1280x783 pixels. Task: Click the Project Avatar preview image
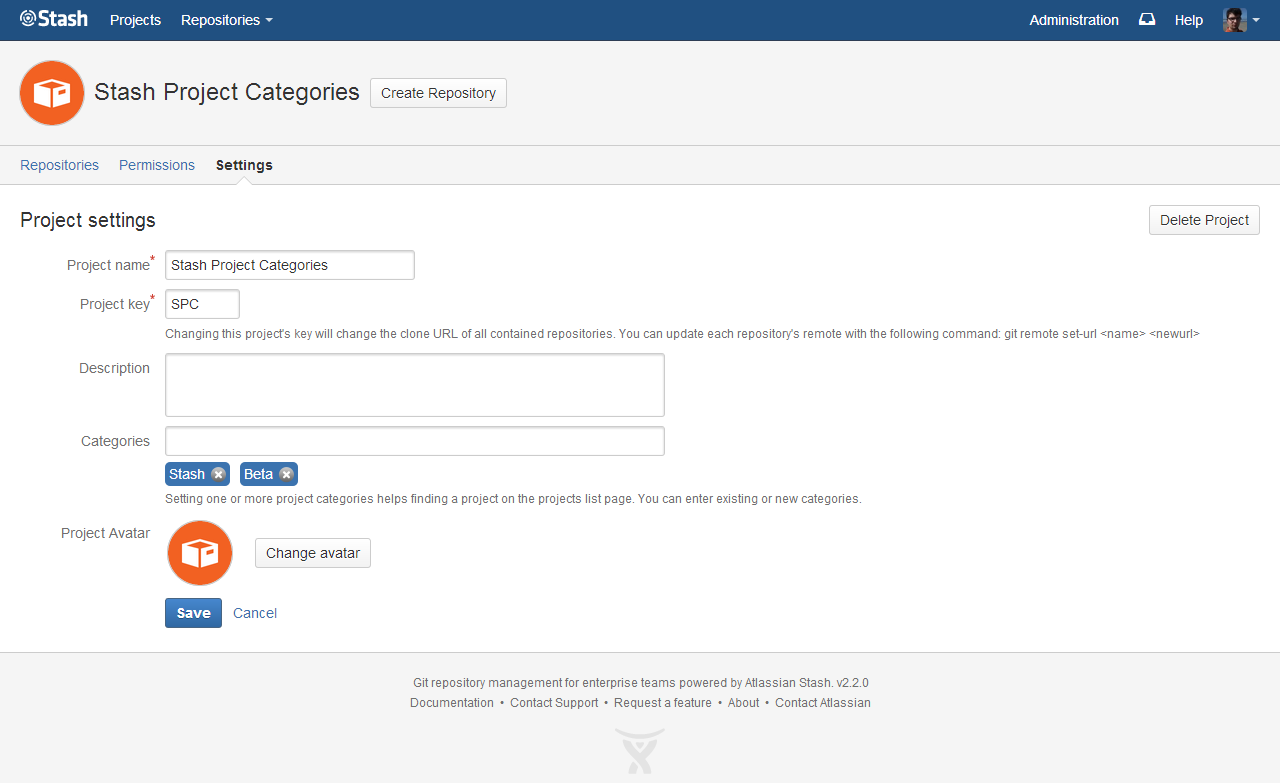(x=200, y=553)
